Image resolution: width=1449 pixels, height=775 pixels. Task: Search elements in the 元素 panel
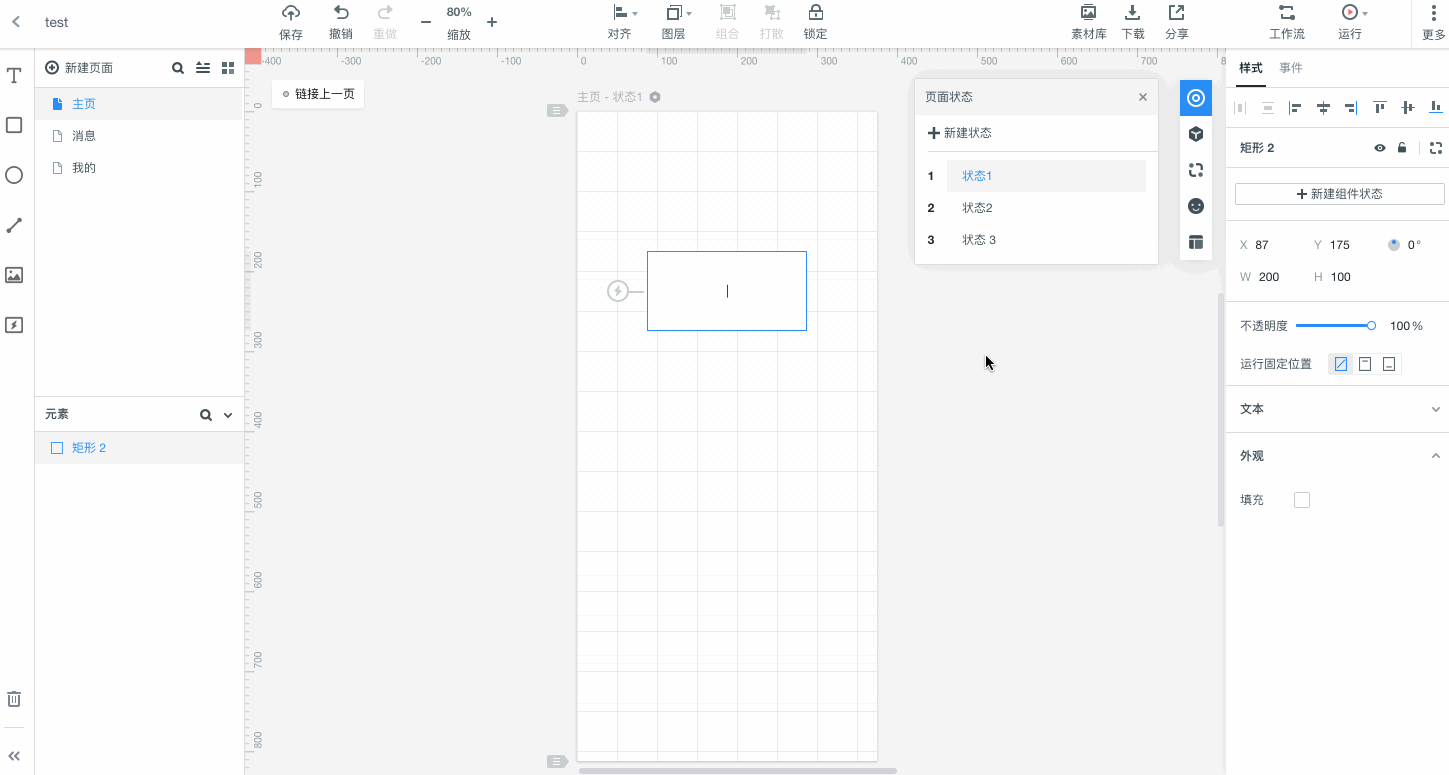tap(206, 415)
